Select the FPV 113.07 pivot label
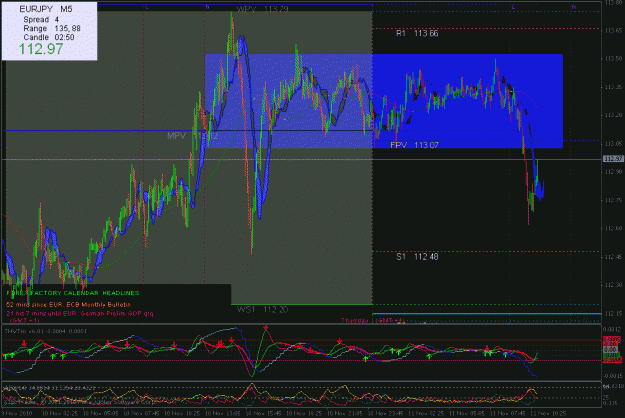The width and height of the screenshot is (625, 418). coord(414,145)
